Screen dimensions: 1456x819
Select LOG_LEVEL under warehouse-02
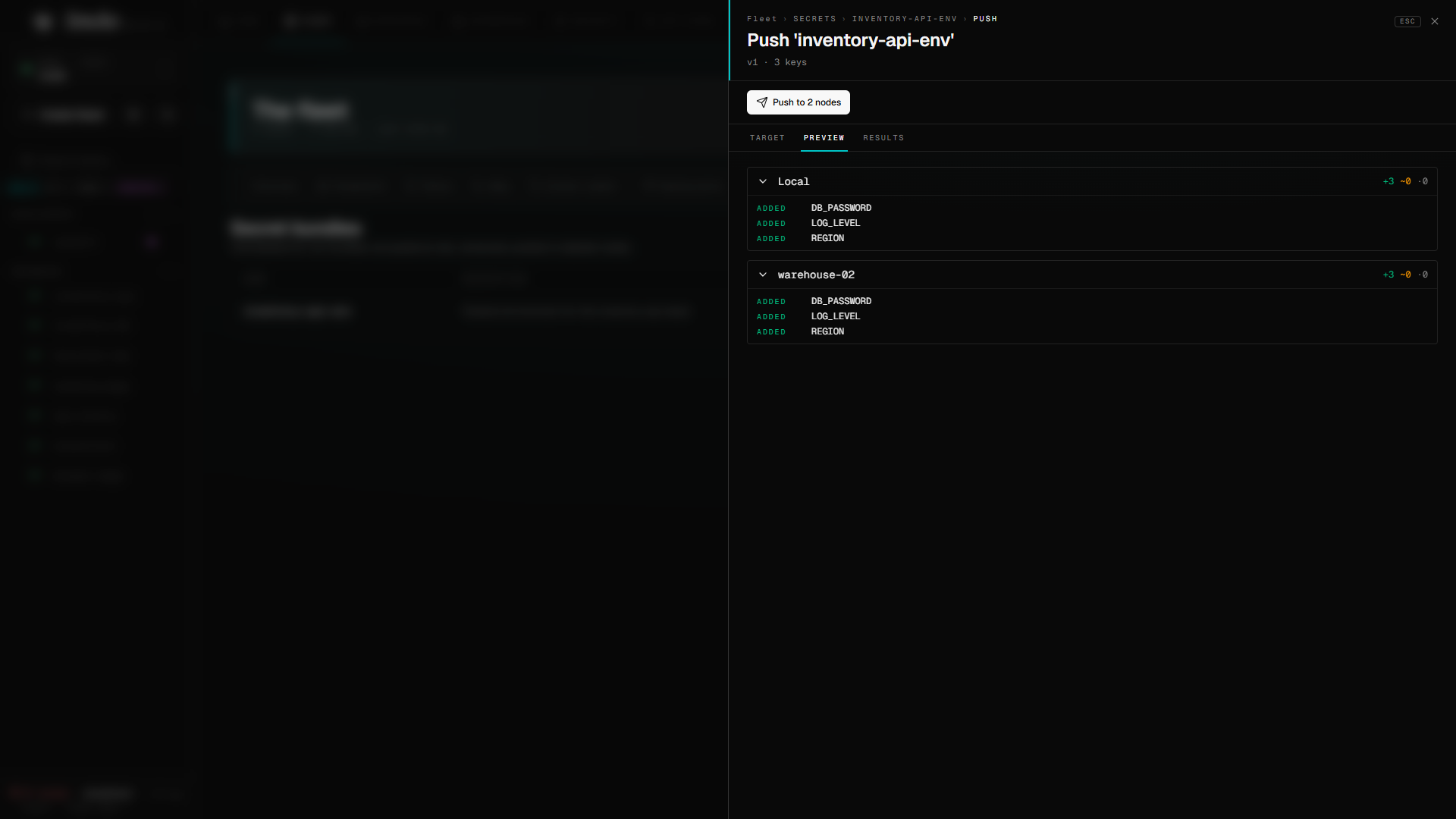(x=836, y=316)
